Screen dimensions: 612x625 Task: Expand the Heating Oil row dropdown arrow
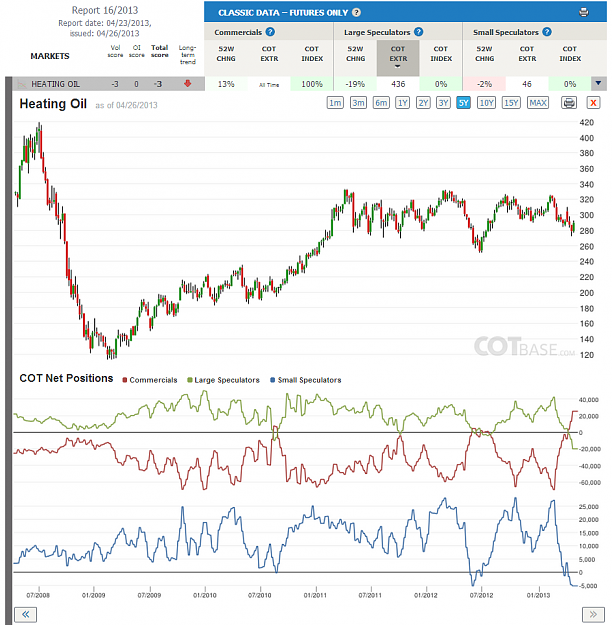[x=598, y=83]
